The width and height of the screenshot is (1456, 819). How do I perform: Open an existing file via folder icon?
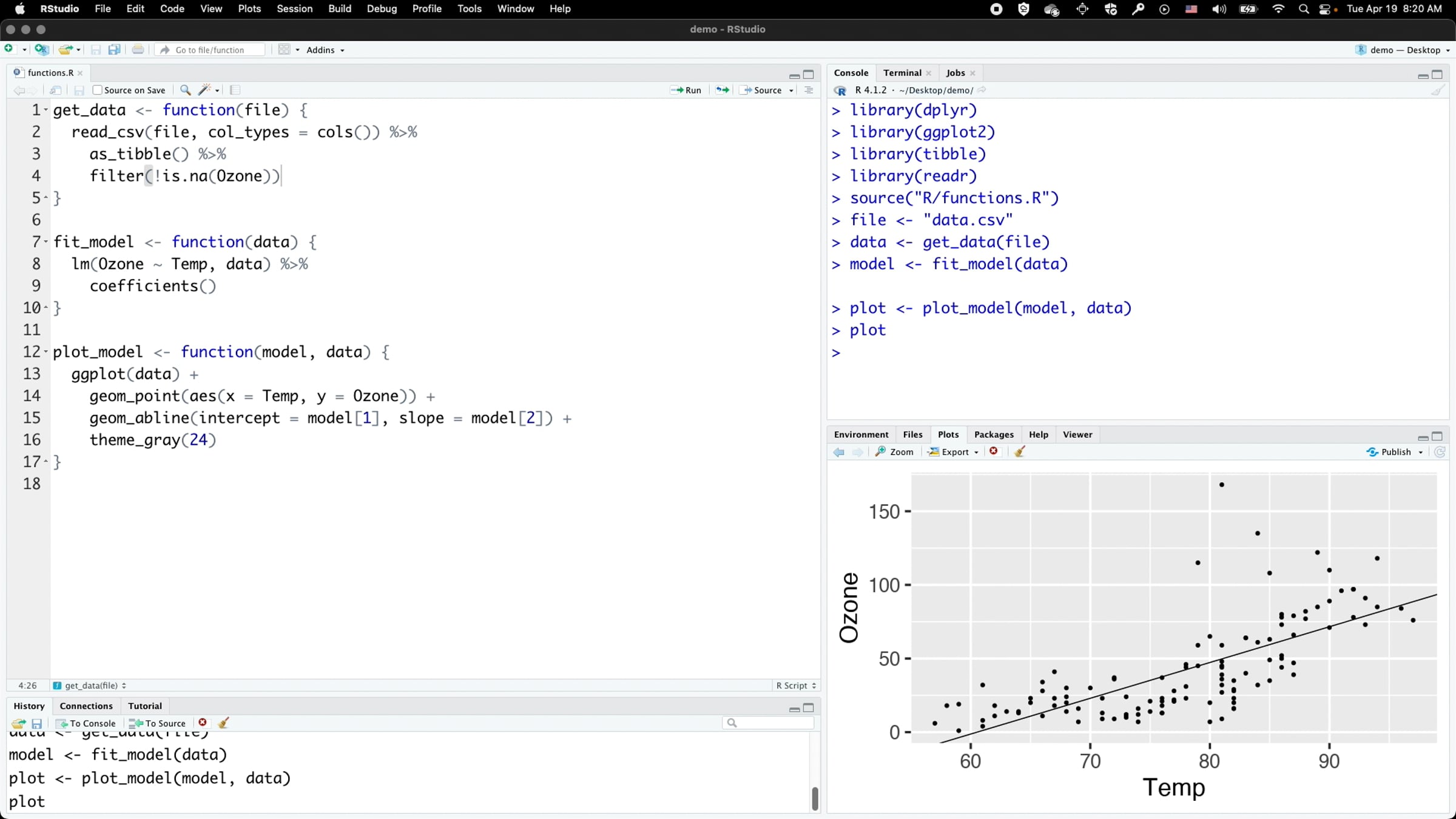coord(66,50)
